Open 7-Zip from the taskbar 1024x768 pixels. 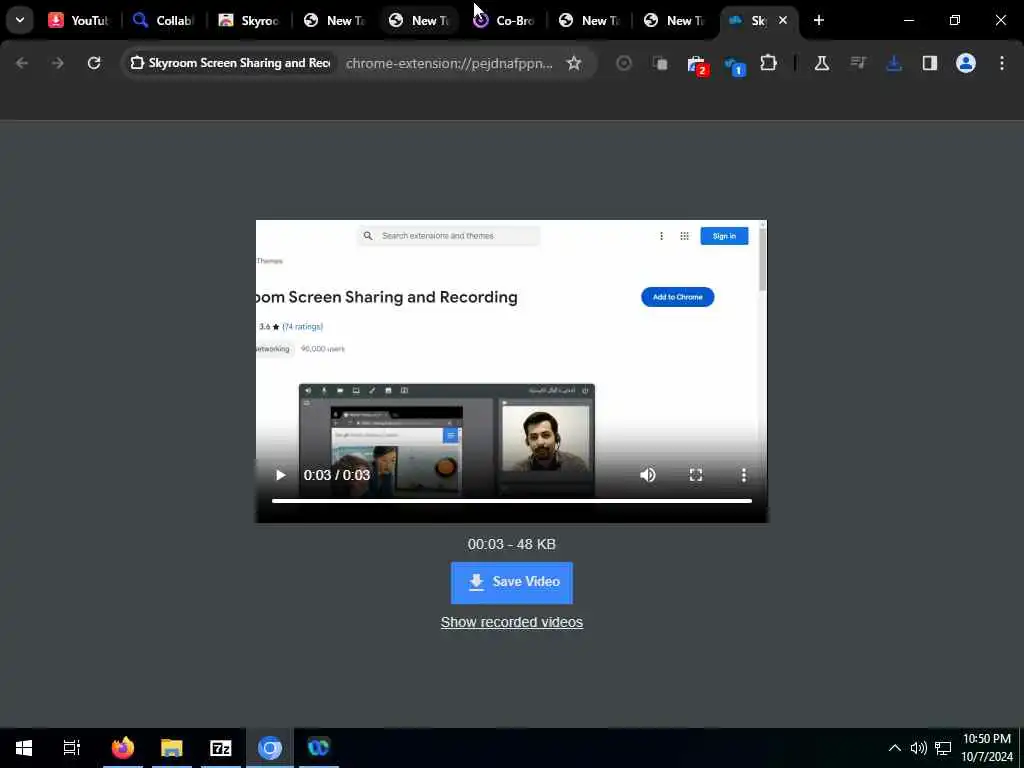tap(221, 748)
